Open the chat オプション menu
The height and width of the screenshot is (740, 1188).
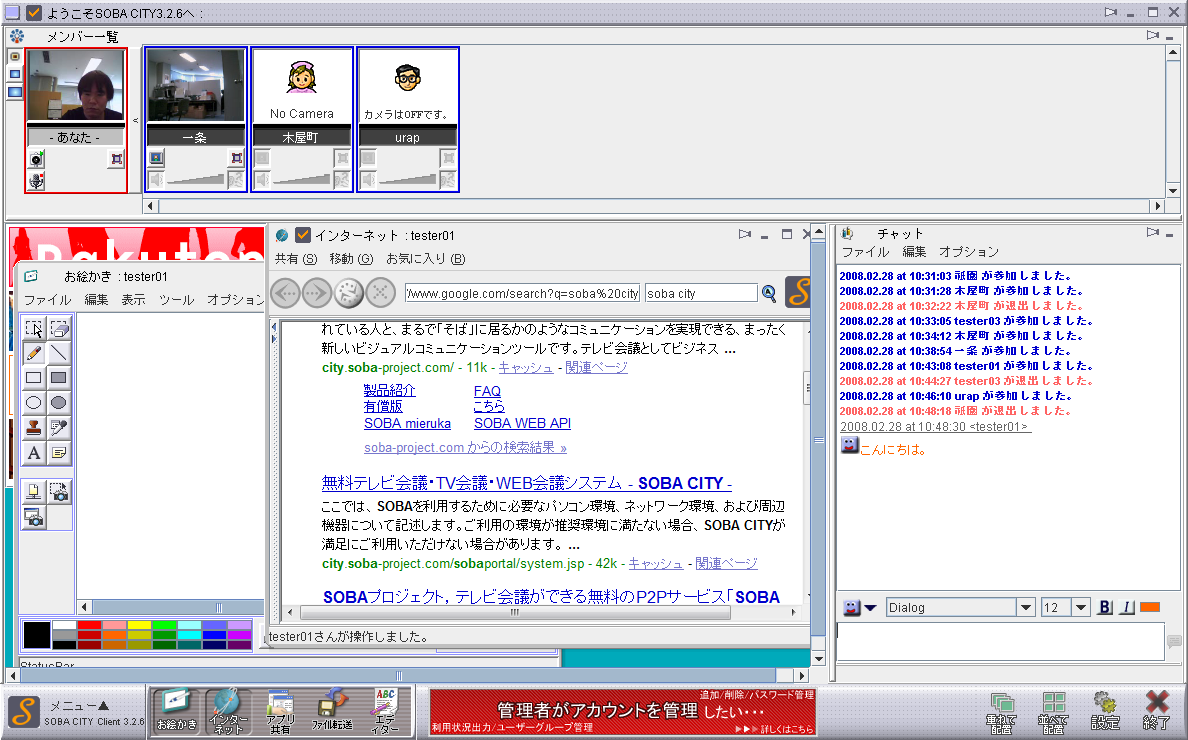tap(969, 251)
